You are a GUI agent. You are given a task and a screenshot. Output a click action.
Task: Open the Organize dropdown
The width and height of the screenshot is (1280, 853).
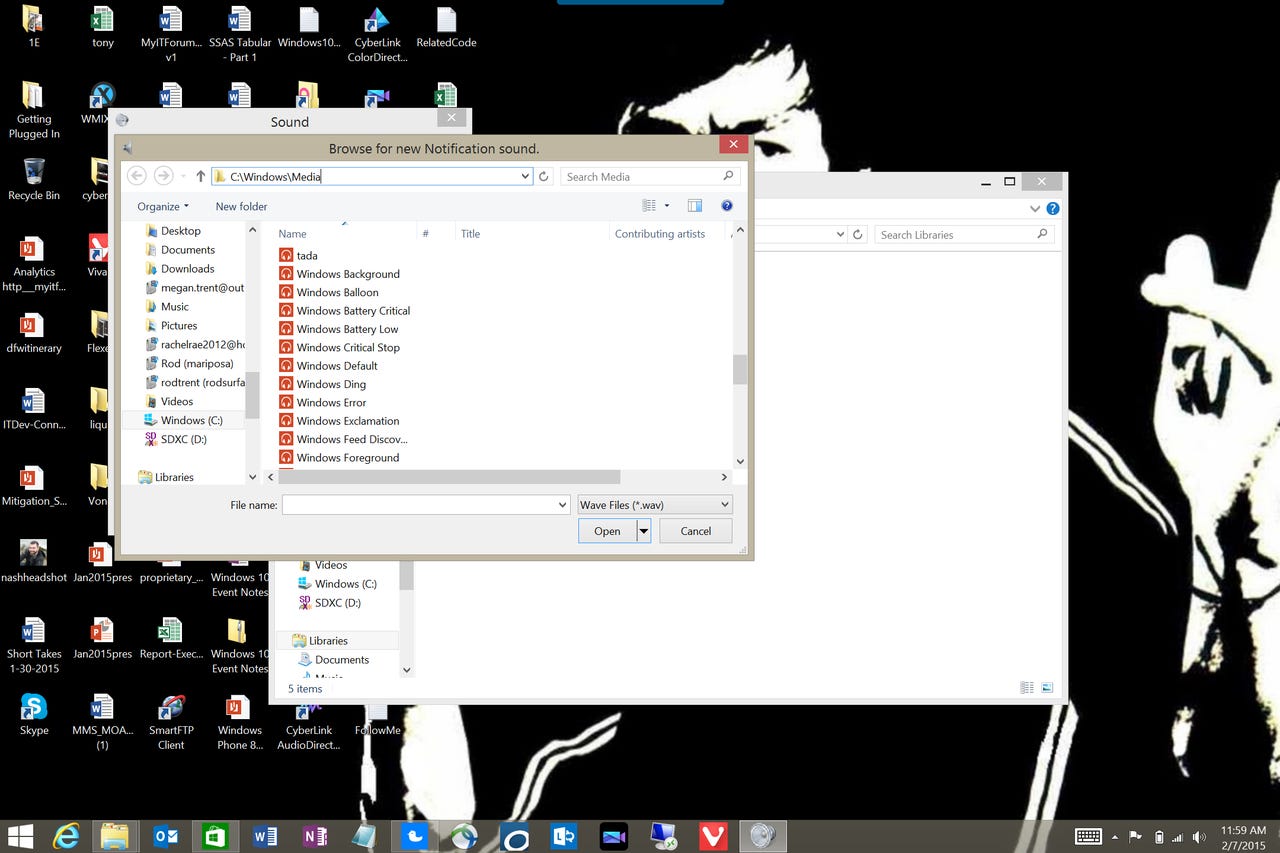tap(162, 206)
